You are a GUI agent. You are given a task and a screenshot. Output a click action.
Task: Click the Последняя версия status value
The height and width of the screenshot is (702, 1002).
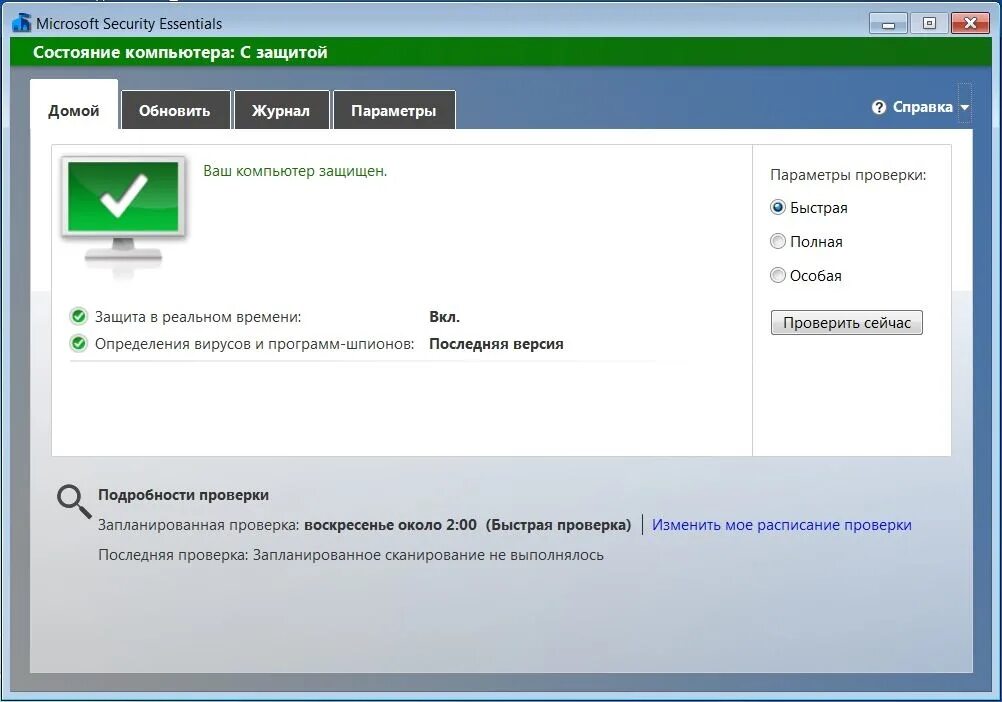click(x=496, y=344)
